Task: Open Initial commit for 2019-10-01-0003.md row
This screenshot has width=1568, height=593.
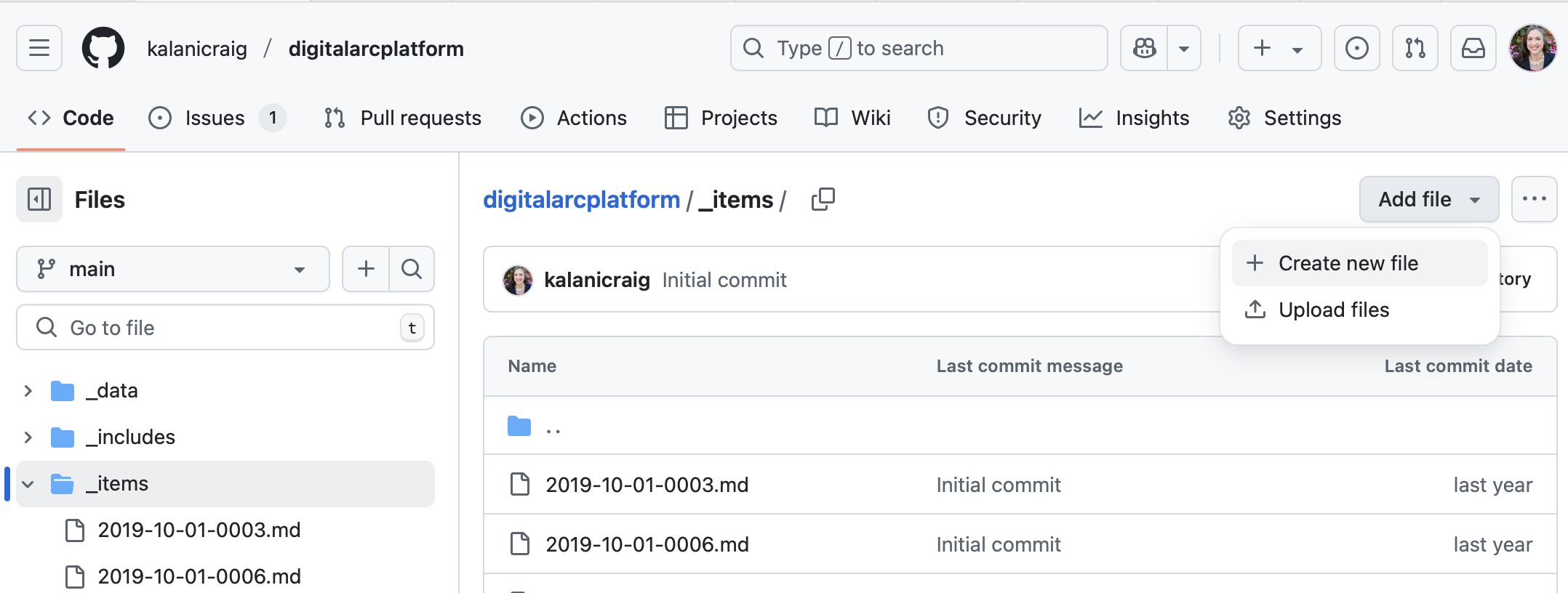Action: 999,485
